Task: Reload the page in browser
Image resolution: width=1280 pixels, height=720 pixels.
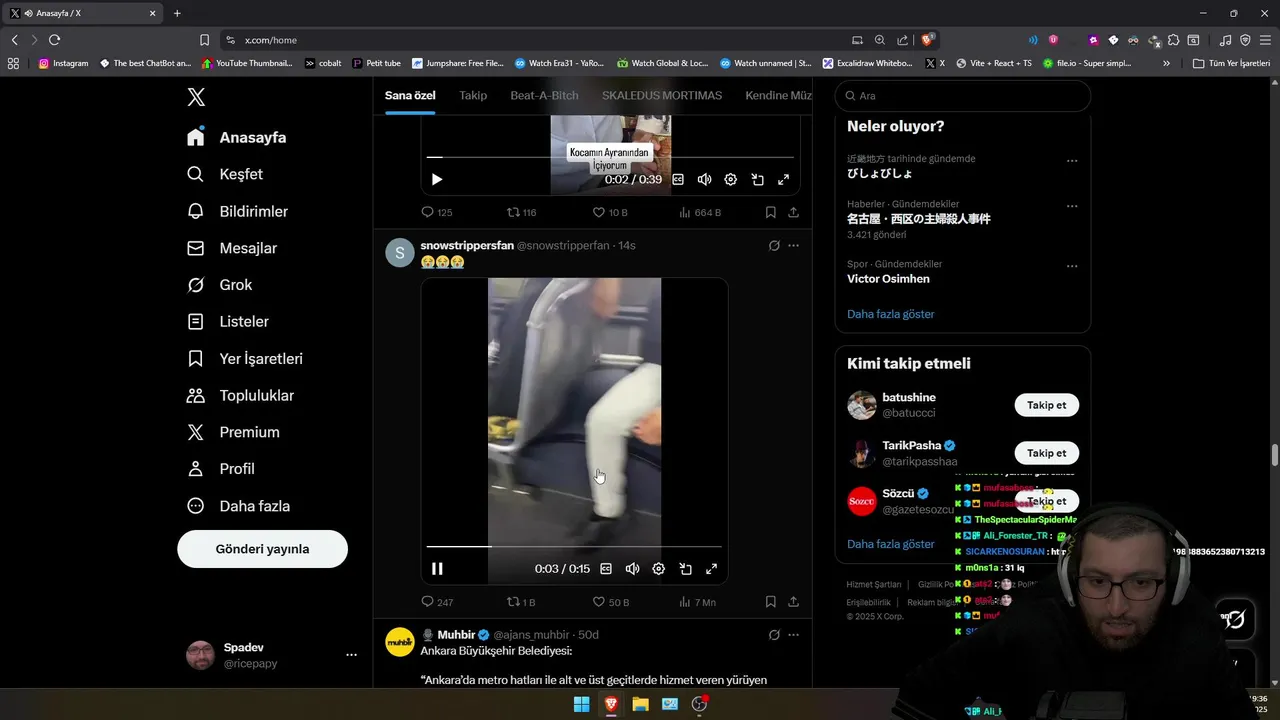Action: pyautogui.click(x=54, y=40)
